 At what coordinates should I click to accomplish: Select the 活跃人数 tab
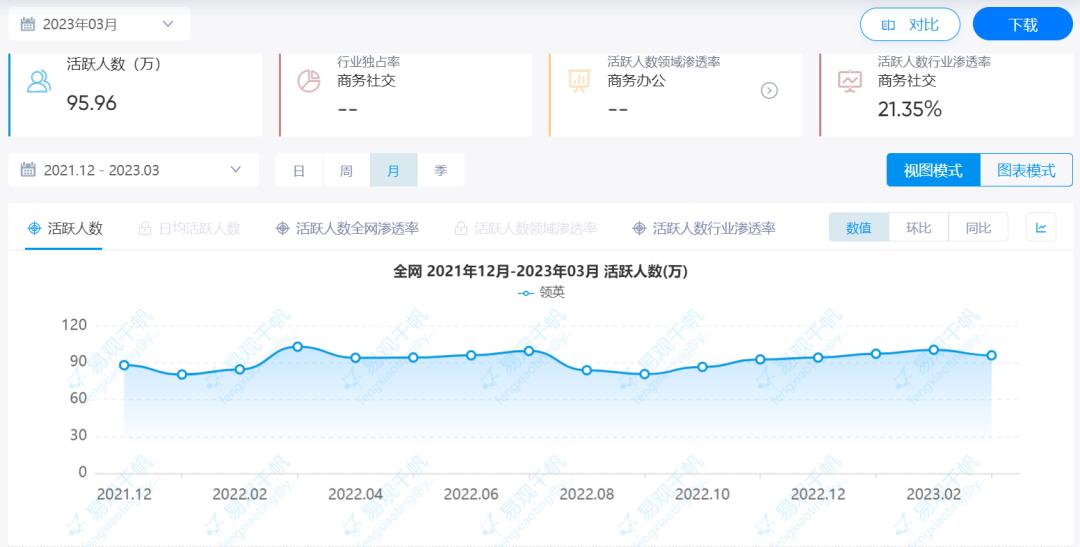64,229
